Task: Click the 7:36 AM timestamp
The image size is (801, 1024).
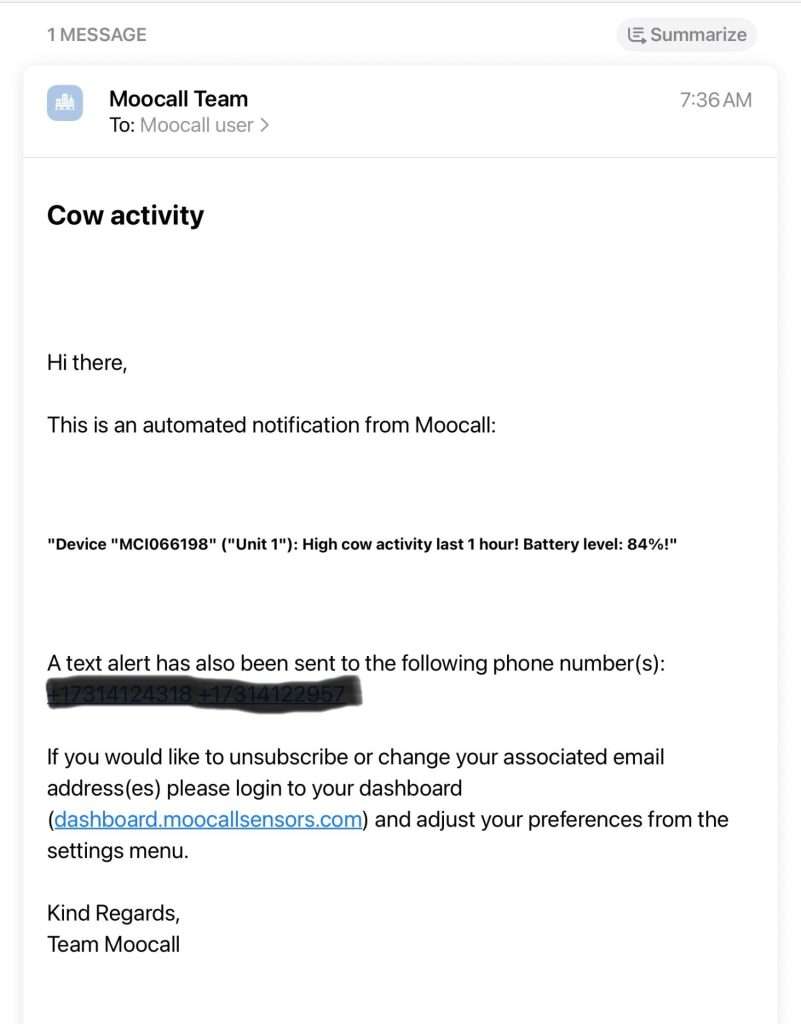Action: click(x=715, y=100)
